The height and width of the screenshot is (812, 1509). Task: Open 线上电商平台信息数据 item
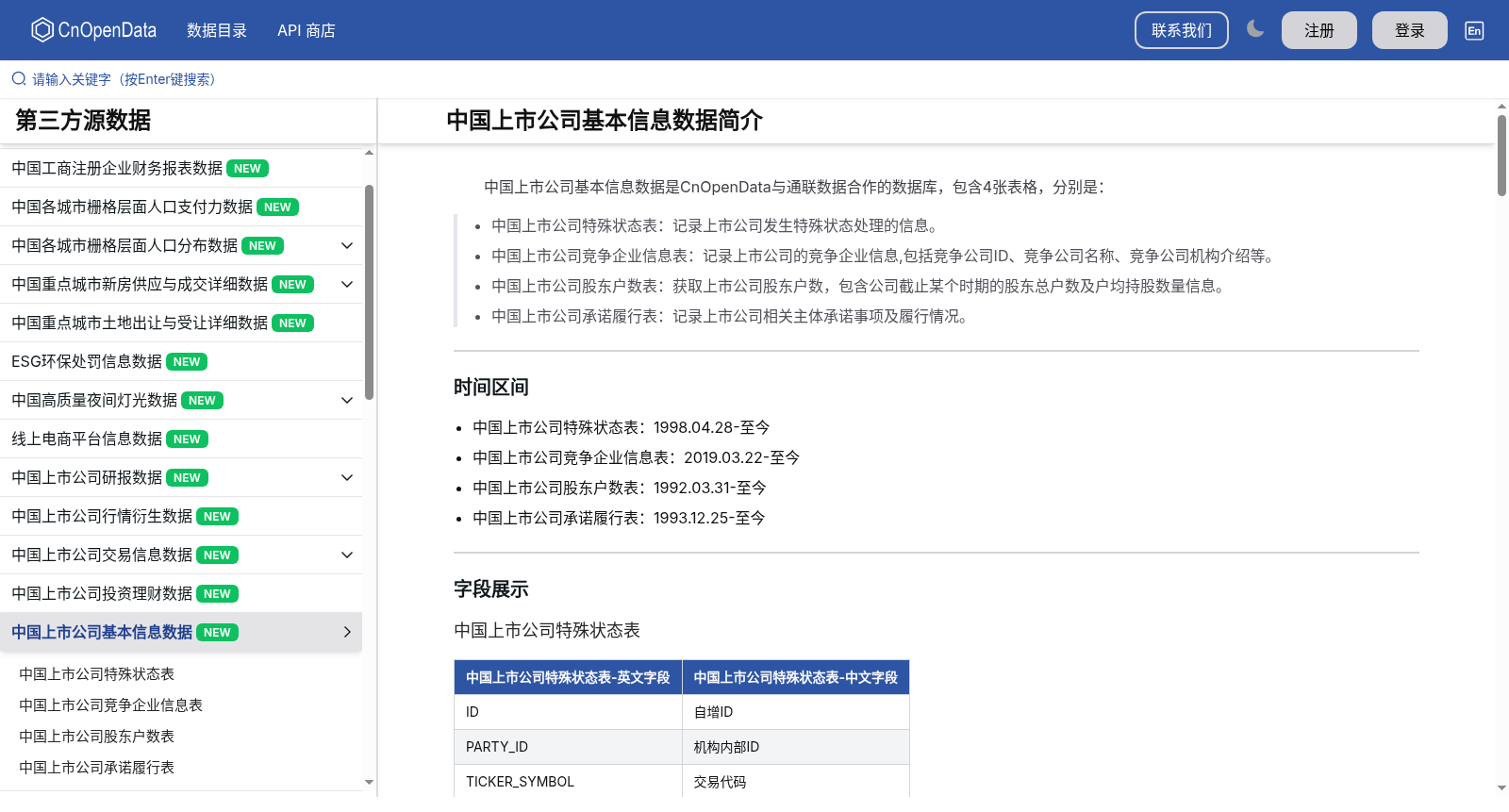click(181, 439)
